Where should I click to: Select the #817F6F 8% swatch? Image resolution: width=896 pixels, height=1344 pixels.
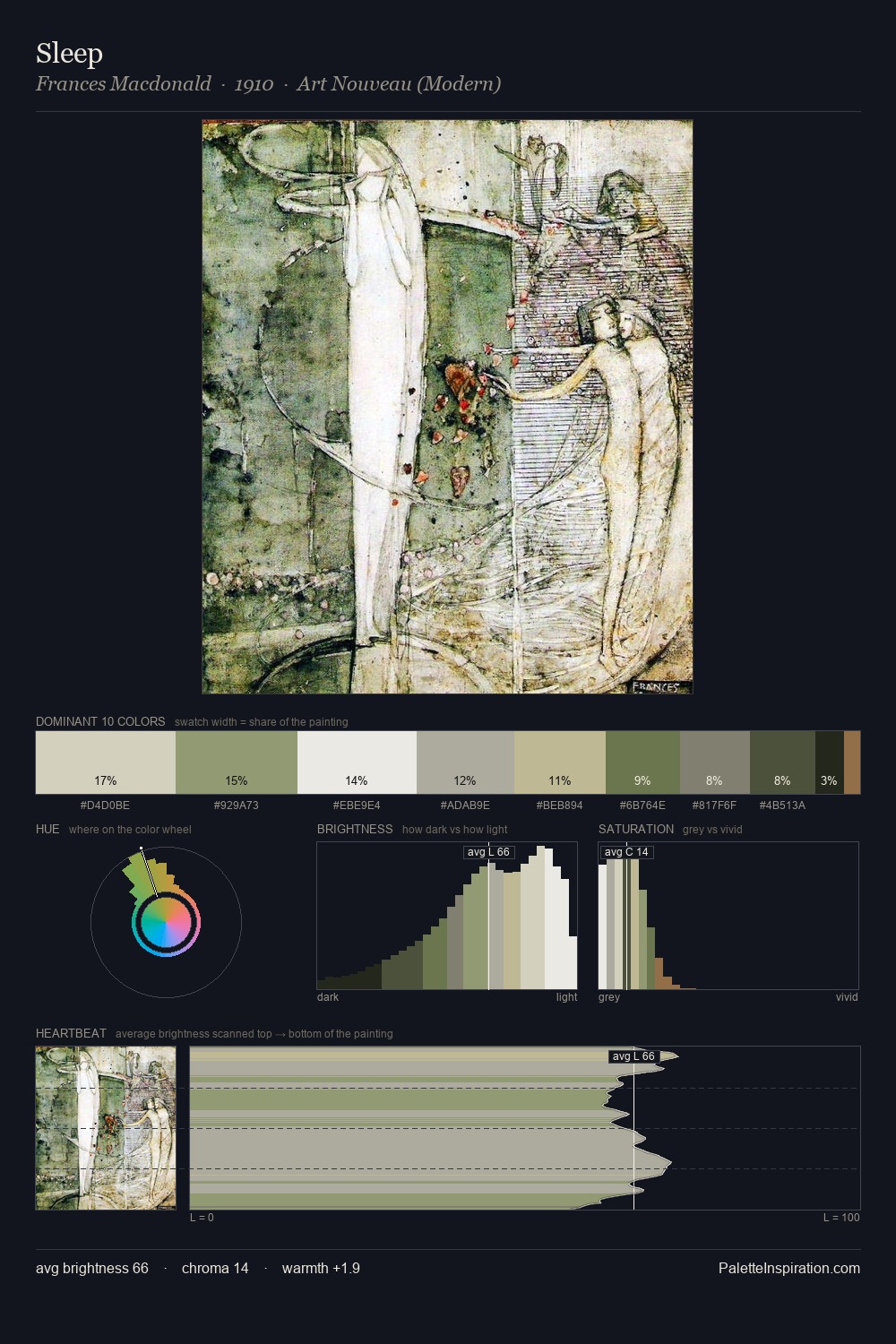[x=714, y=762]
